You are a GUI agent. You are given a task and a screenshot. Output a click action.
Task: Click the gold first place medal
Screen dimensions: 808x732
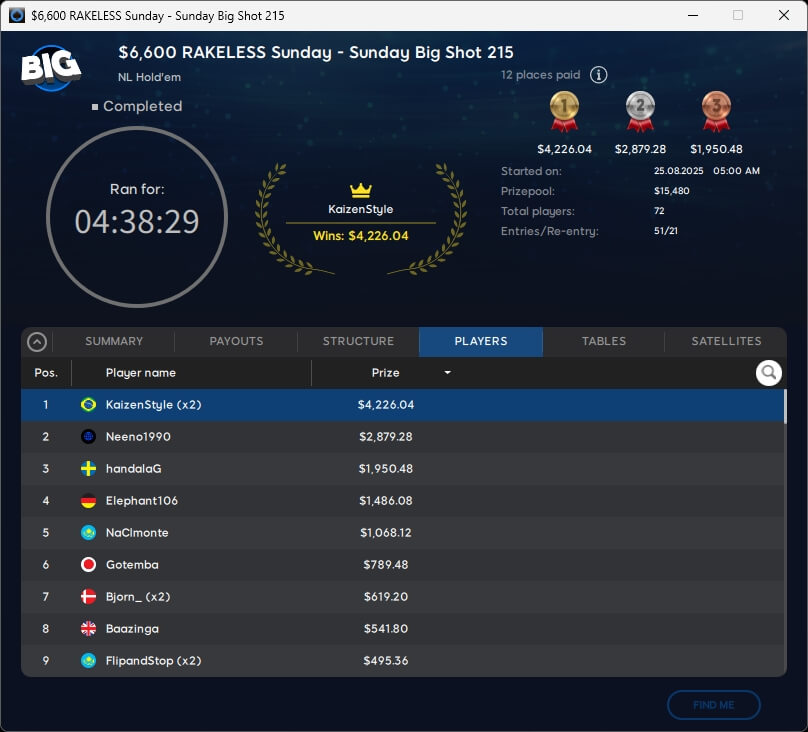click(x=564, y=111)
